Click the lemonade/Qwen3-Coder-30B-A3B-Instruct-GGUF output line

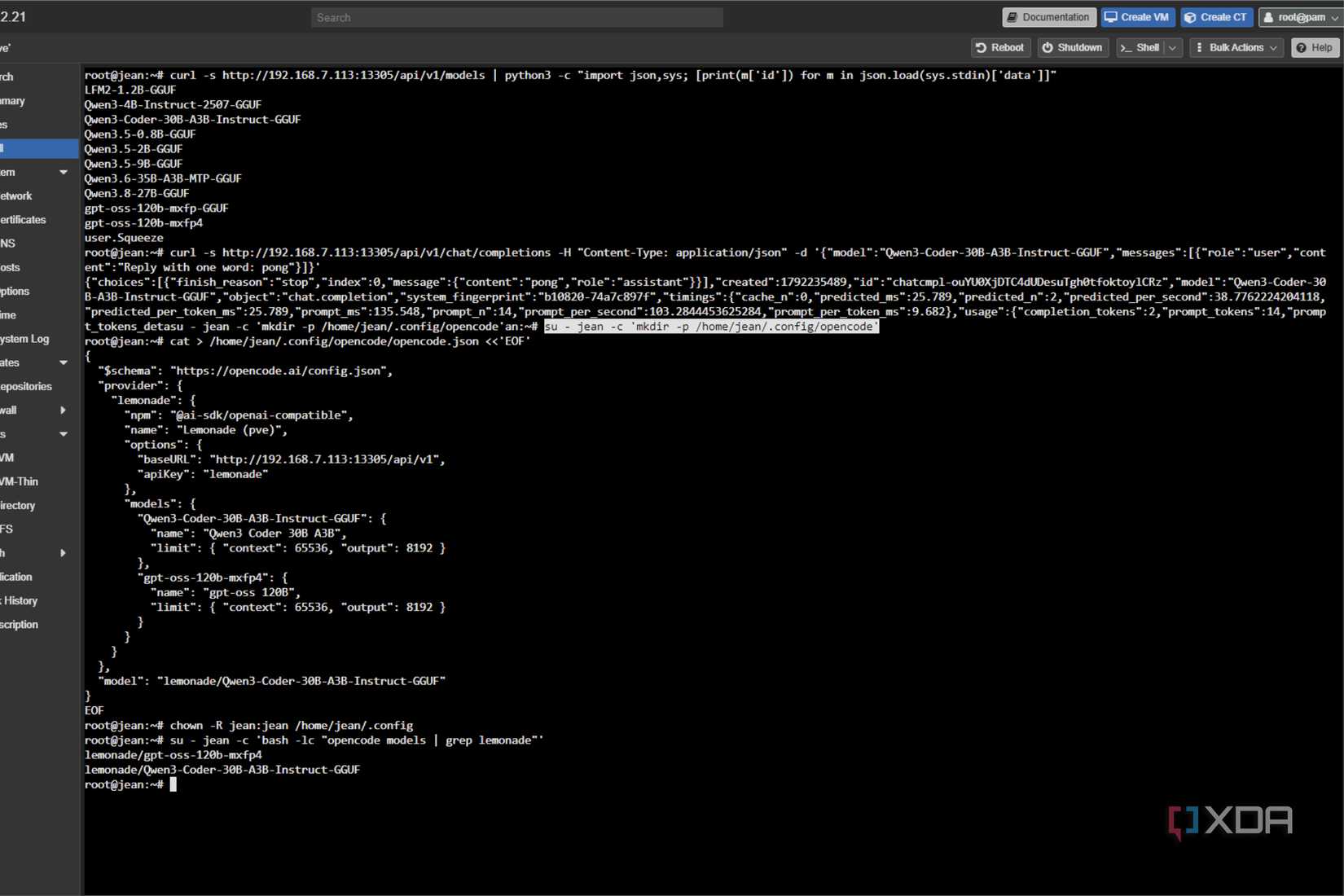222,770
